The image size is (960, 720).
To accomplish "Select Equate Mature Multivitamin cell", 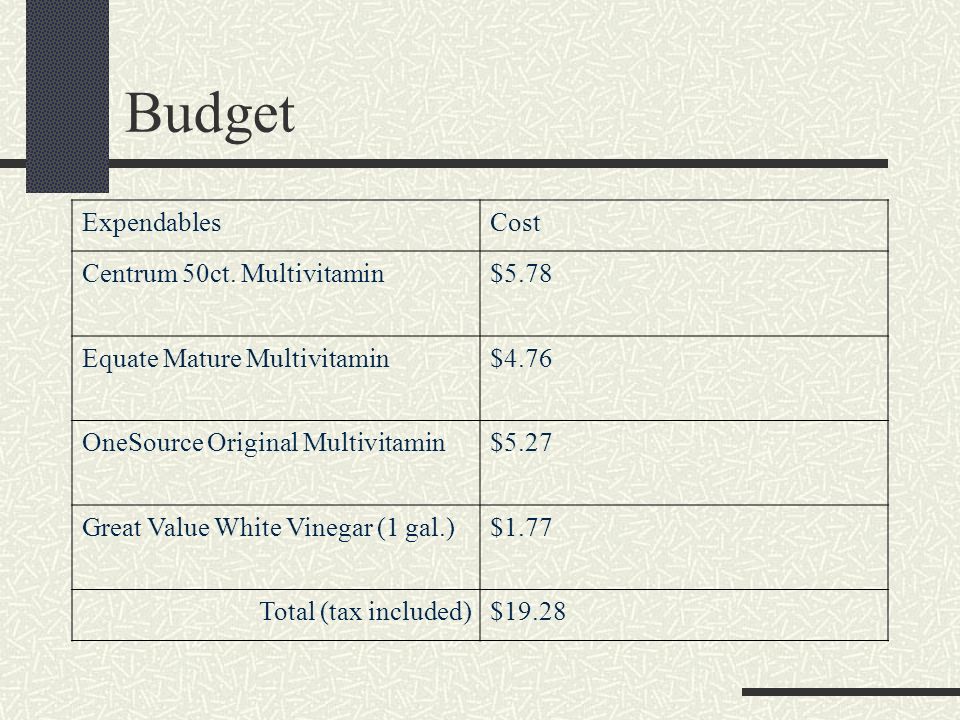I will pos(276,378).
